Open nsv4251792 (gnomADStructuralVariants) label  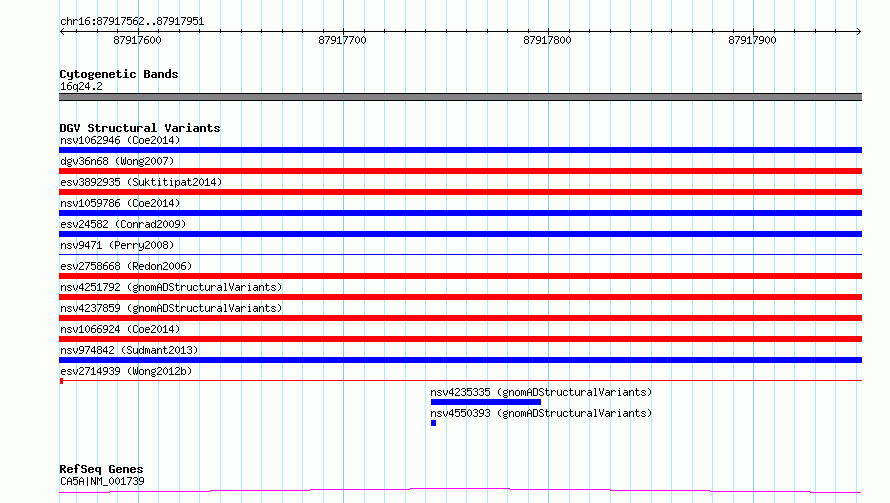click(171, 287)
